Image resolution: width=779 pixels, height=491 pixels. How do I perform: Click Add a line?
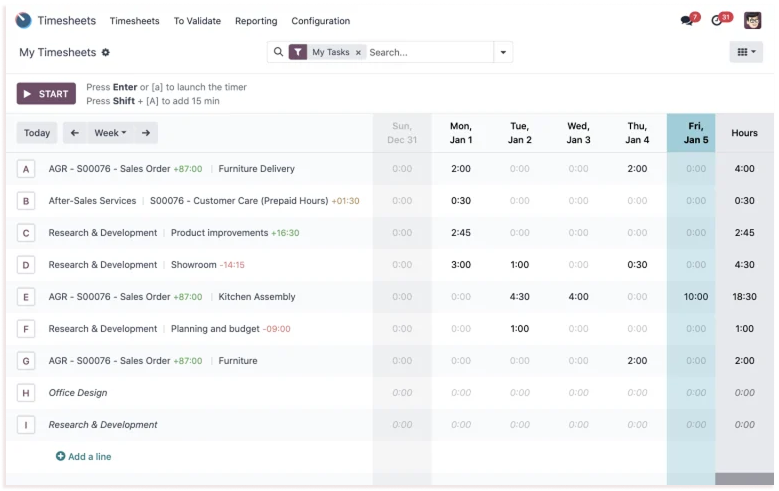click(x=83, y=456)
